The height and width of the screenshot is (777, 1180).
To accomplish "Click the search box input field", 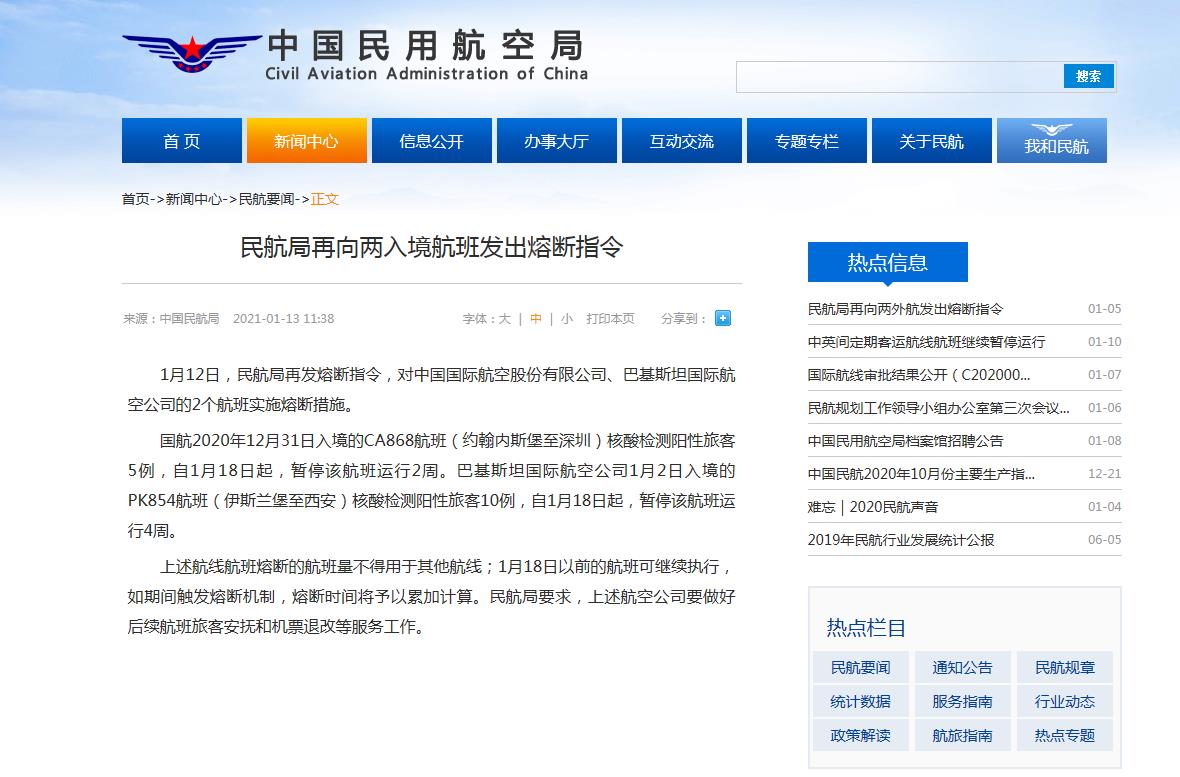I will click(x=900, y=77).
